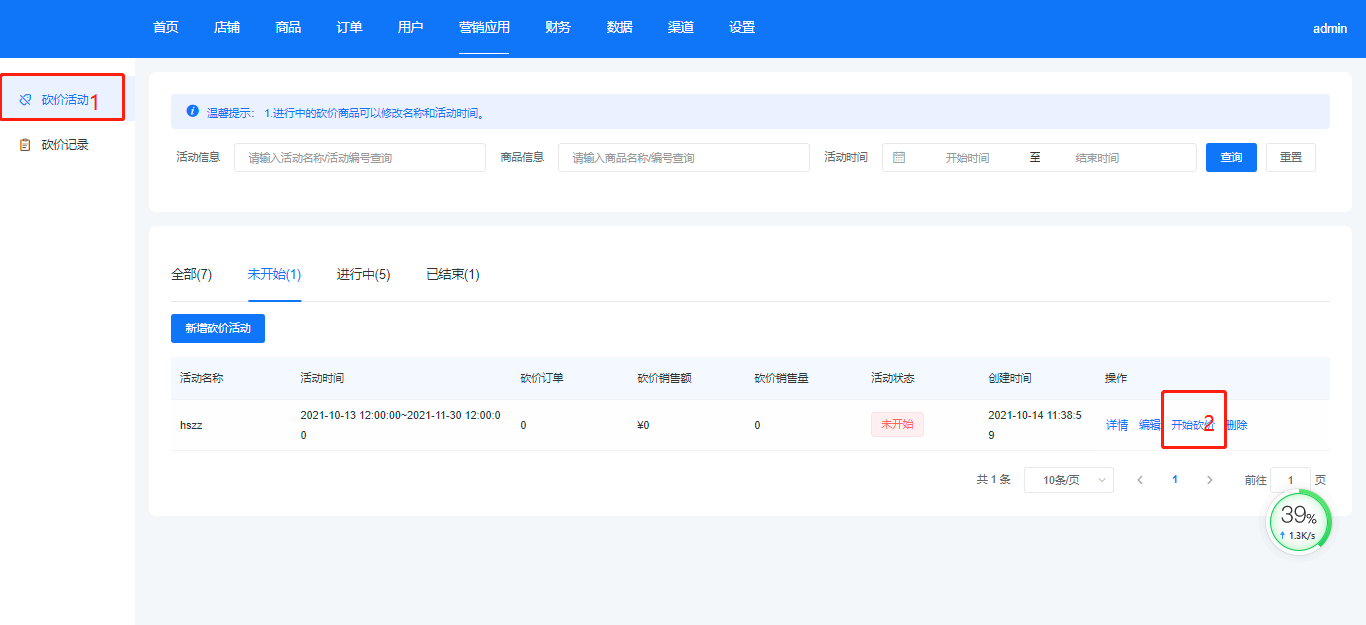
Task: Open 财务 in the top navigation
Action: click(558, 28)
